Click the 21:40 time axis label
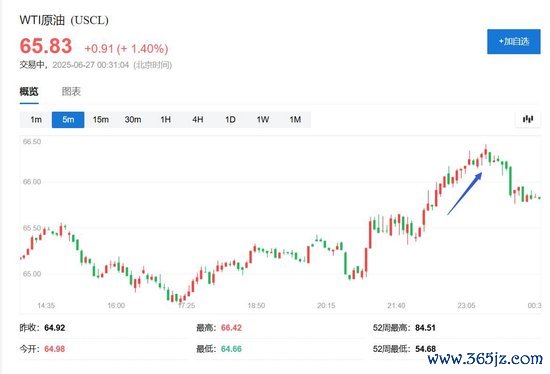 click(x=396, y=306)
